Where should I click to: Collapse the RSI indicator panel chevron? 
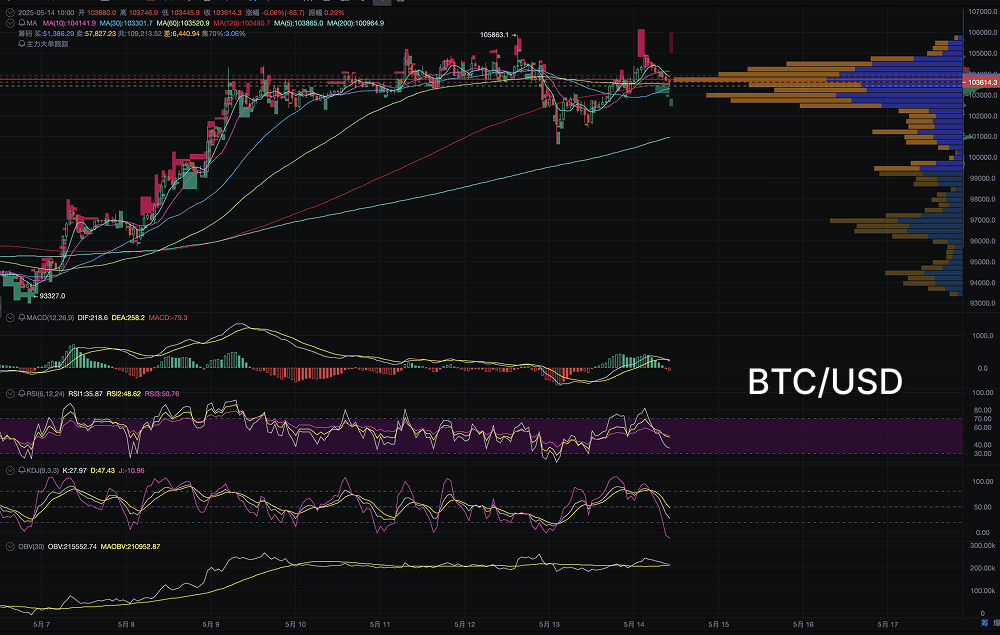(10, 394)
